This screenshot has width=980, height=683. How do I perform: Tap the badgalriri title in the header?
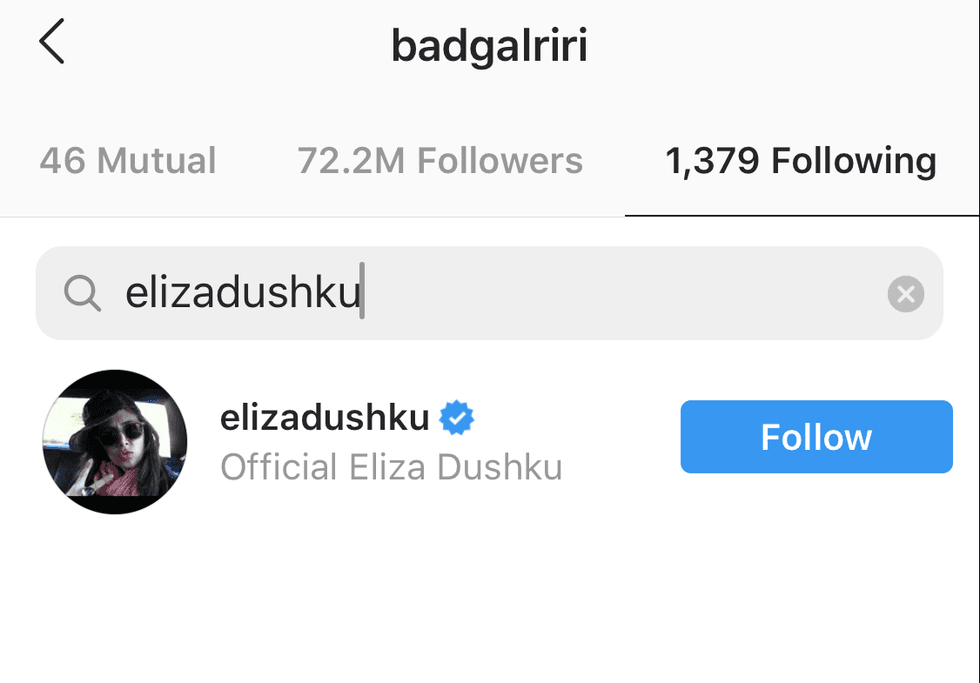(x=489, y=46)
